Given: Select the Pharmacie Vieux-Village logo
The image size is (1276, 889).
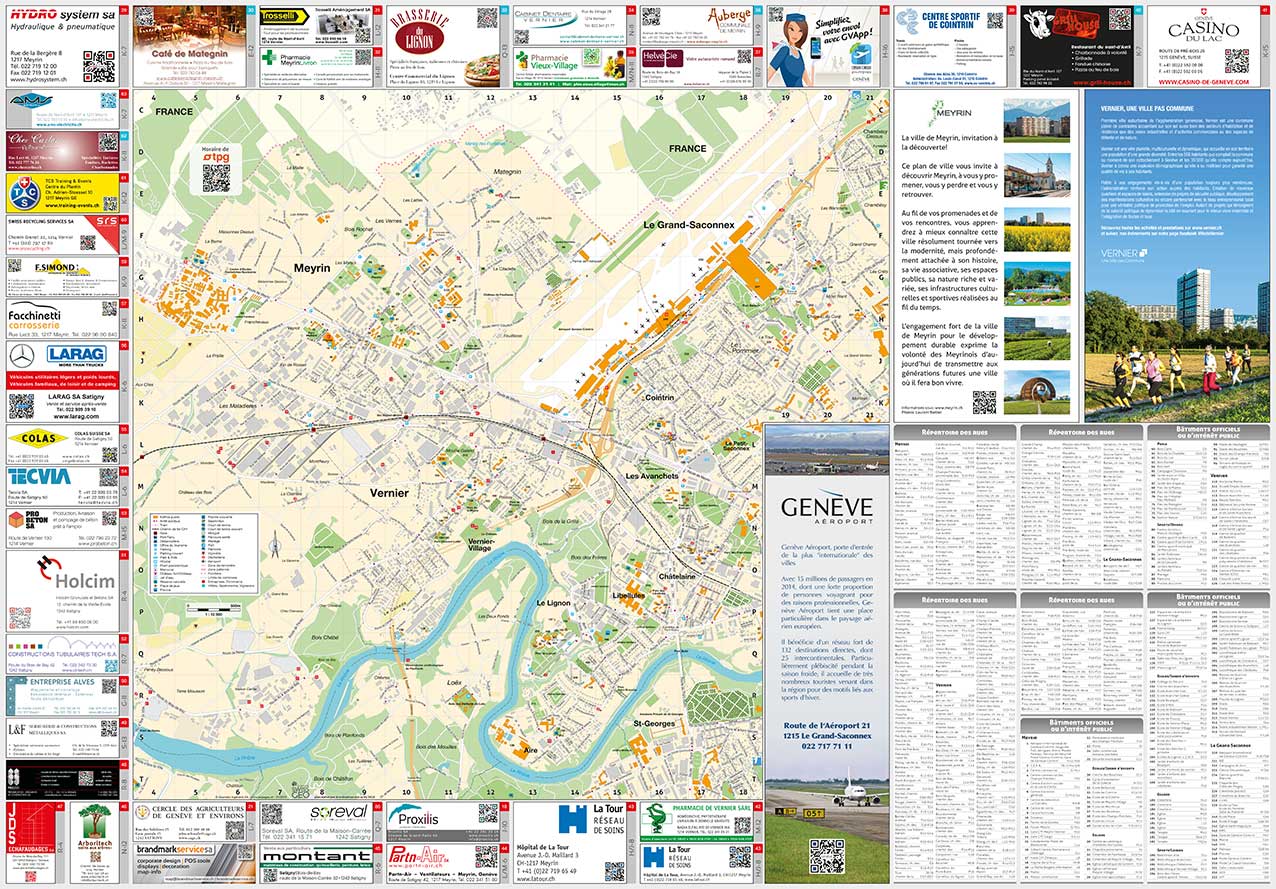Looking at the screenshot, I should tap(549, 63).
